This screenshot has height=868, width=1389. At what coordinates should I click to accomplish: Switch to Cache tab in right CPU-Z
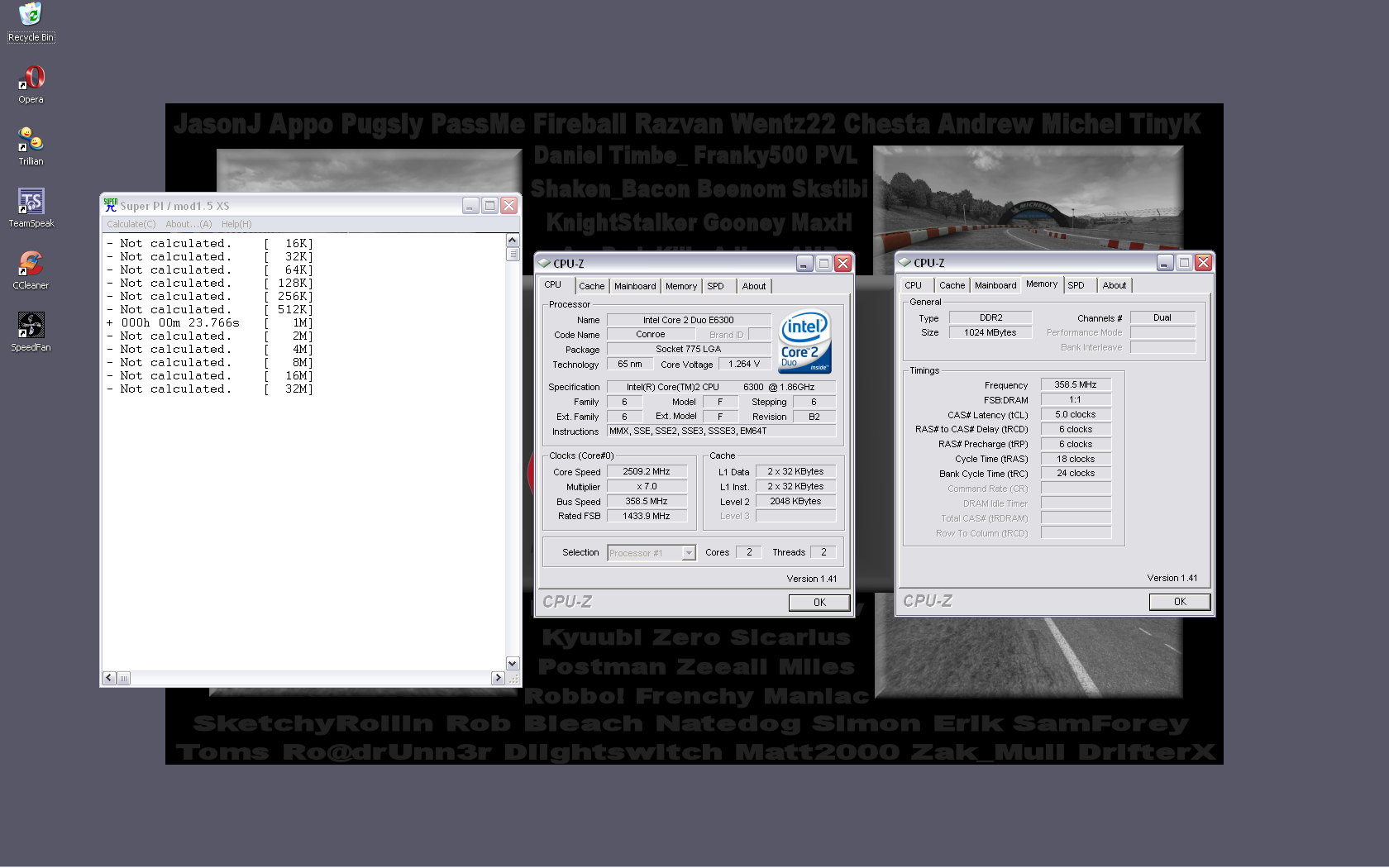[952, 285]
